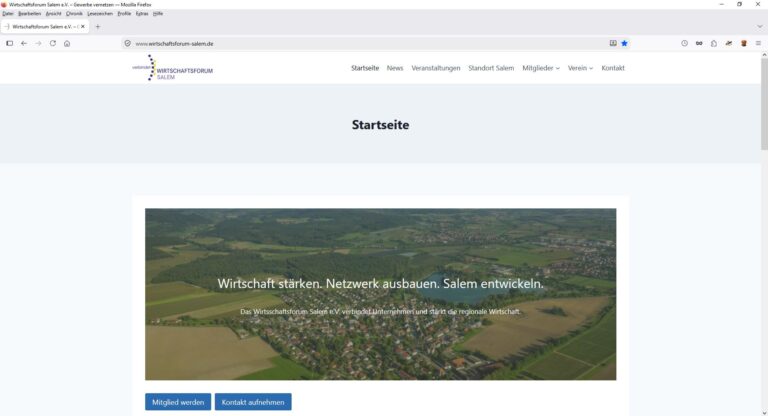Click the Mitglied werden button
The height and width of the screenshot is (416, 768).
point(178,402)
